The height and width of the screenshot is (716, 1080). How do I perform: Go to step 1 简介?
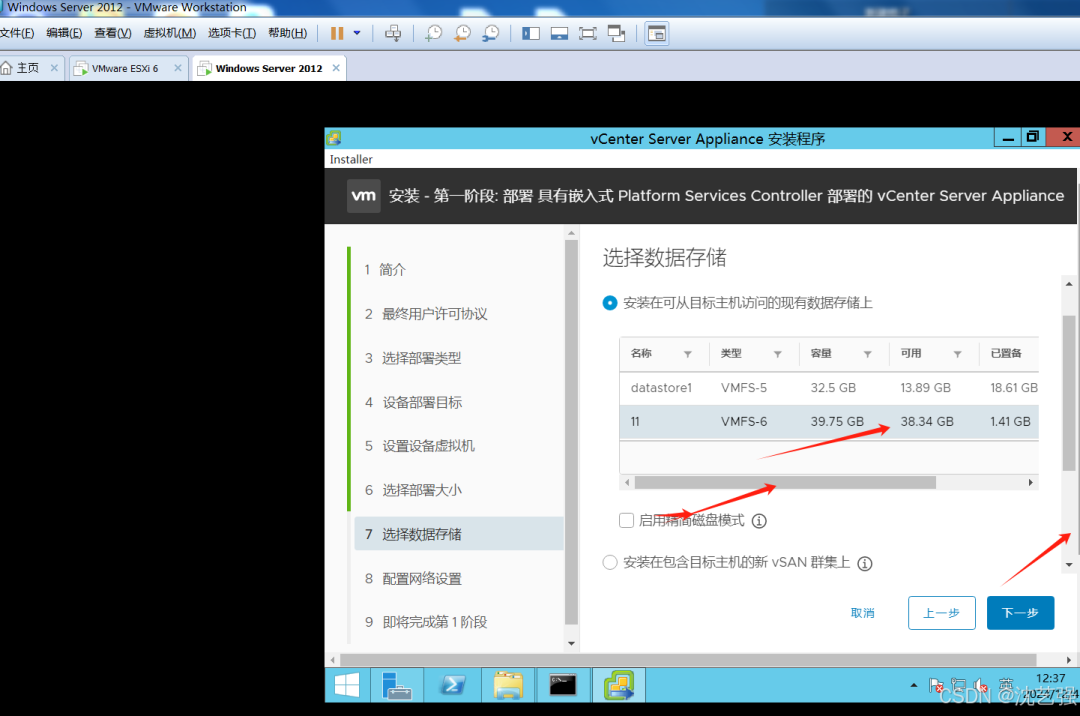point(458,270)
